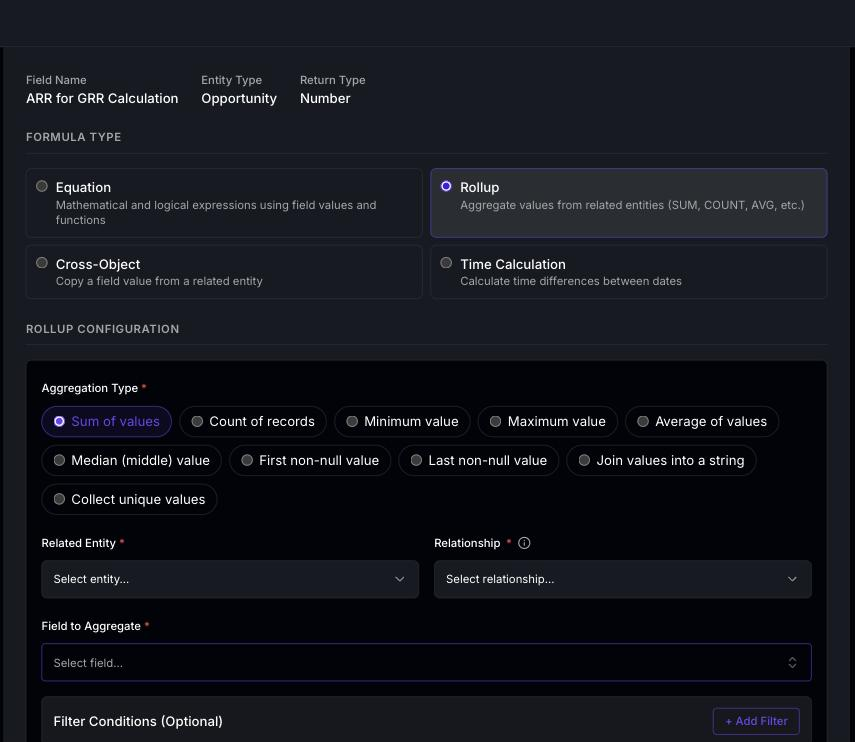Select First non-null value option

pyautogui.click(x=310, y=460)
